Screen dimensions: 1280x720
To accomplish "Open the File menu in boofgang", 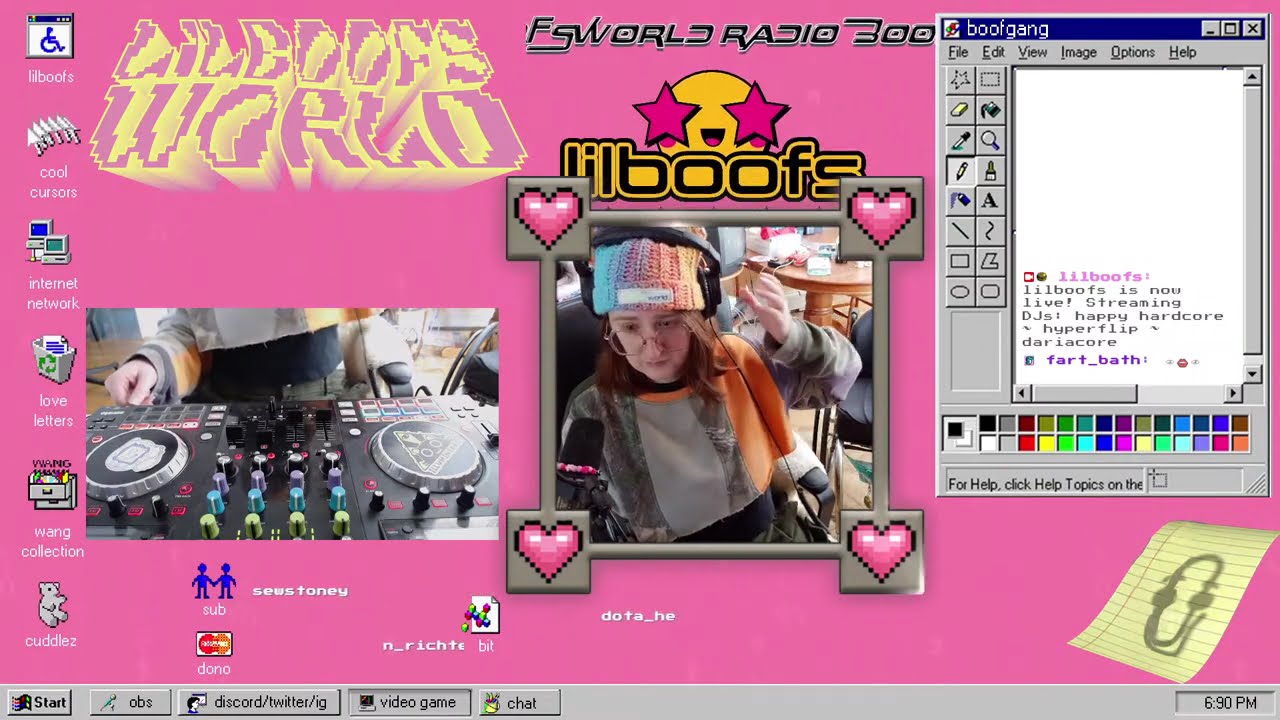I will 958,52.
